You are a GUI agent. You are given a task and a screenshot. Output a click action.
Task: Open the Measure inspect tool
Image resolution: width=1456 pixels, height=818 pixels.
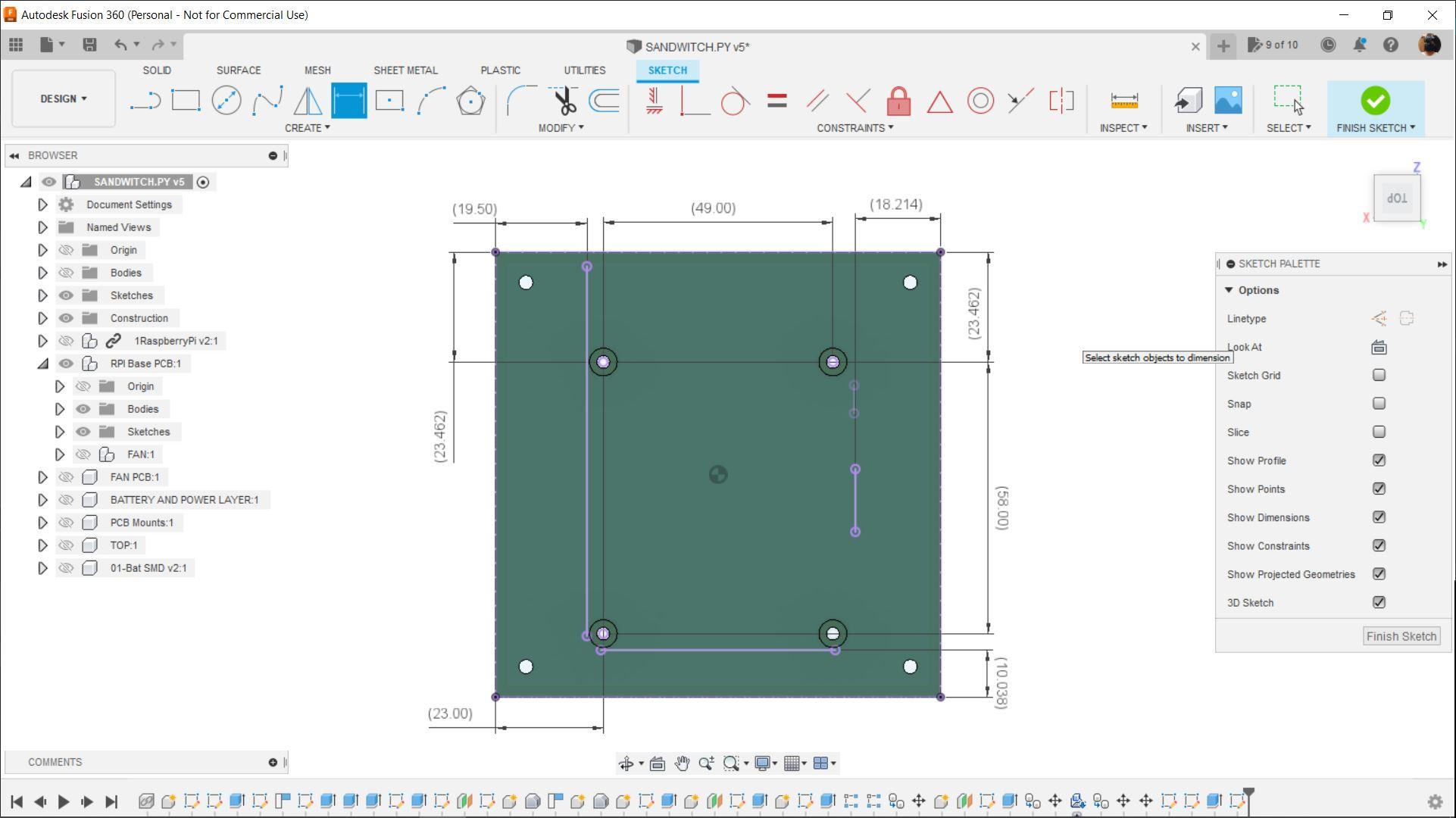tap(1124, 101)
